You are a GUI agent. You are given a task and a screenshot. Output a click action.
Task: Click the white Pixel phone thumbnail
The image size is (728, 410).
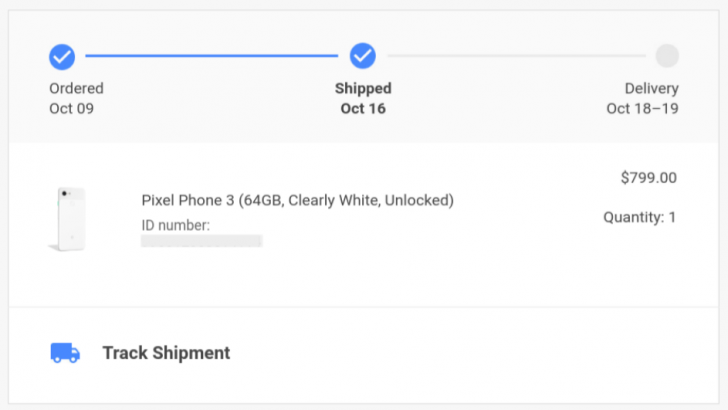(x=67, y=218)
